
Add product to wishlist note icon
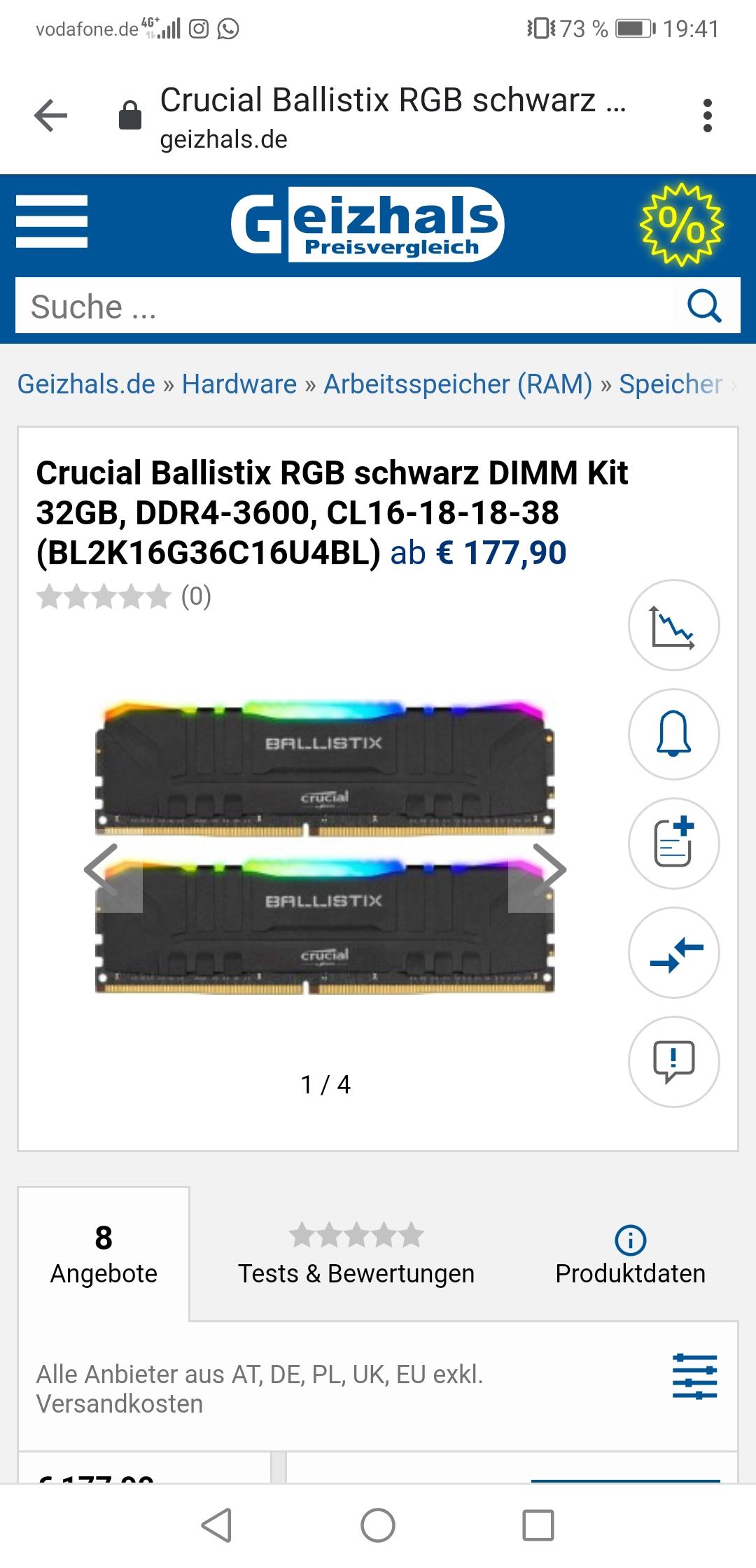673,843
